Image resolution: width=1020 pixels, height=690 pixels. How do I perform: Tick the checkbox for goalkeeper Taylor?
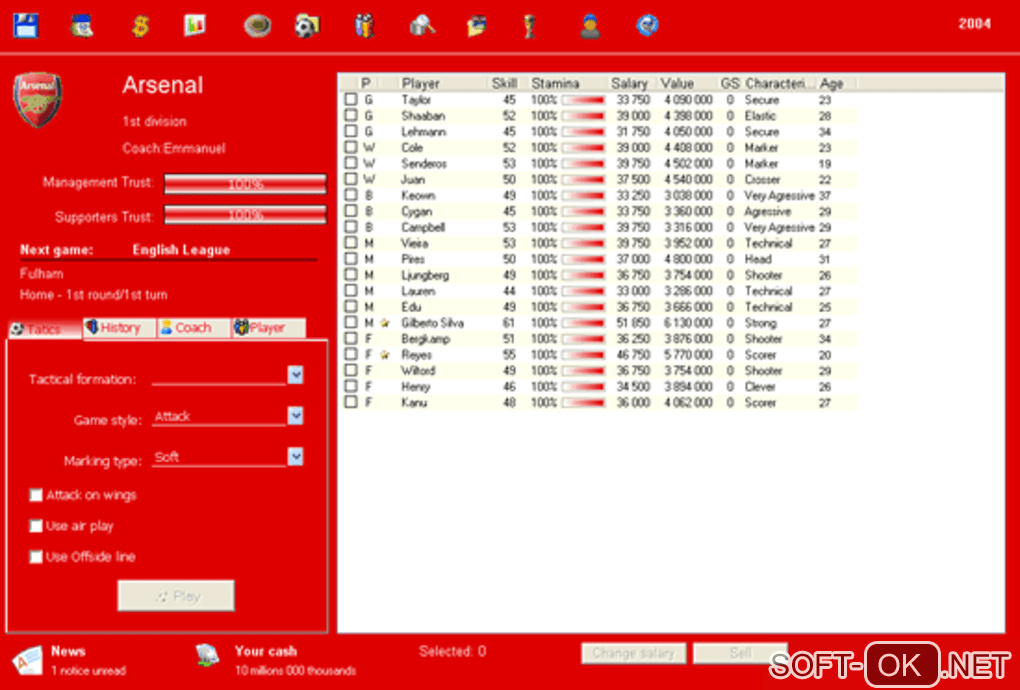coord(351,100)
